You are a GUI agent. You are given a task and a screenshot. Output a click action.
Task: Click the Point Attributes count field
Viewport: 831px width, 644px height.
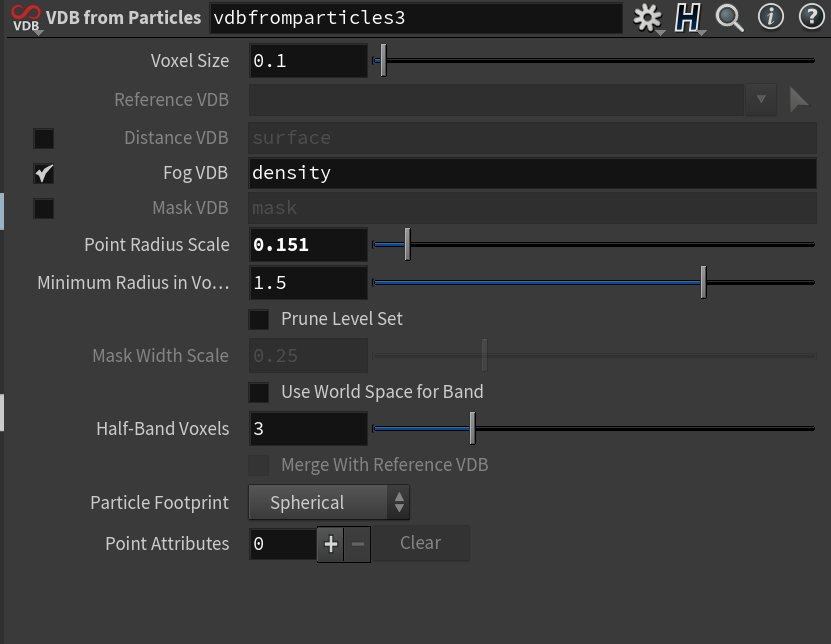[283, 544]
